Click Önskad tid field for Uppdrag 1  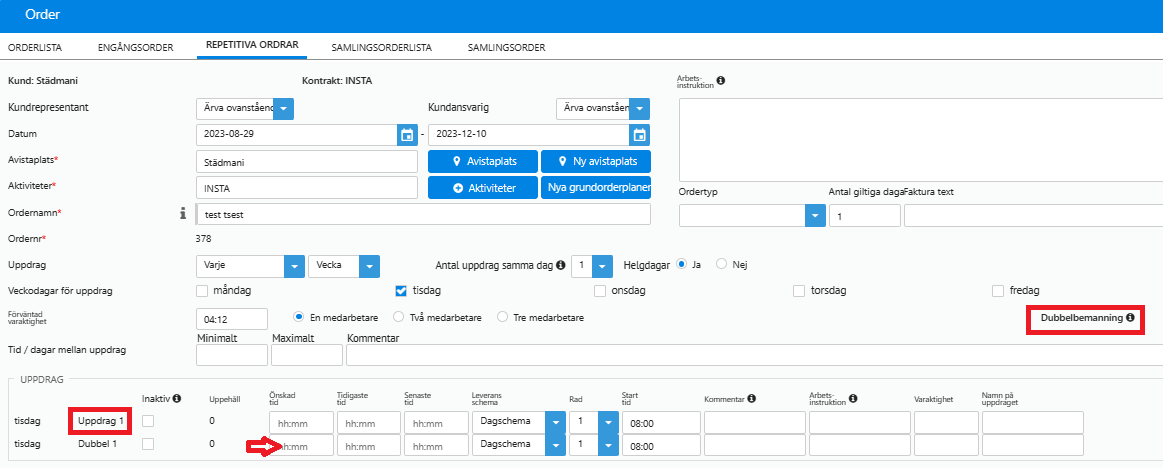pyautogui.click(x=302, y=423)
